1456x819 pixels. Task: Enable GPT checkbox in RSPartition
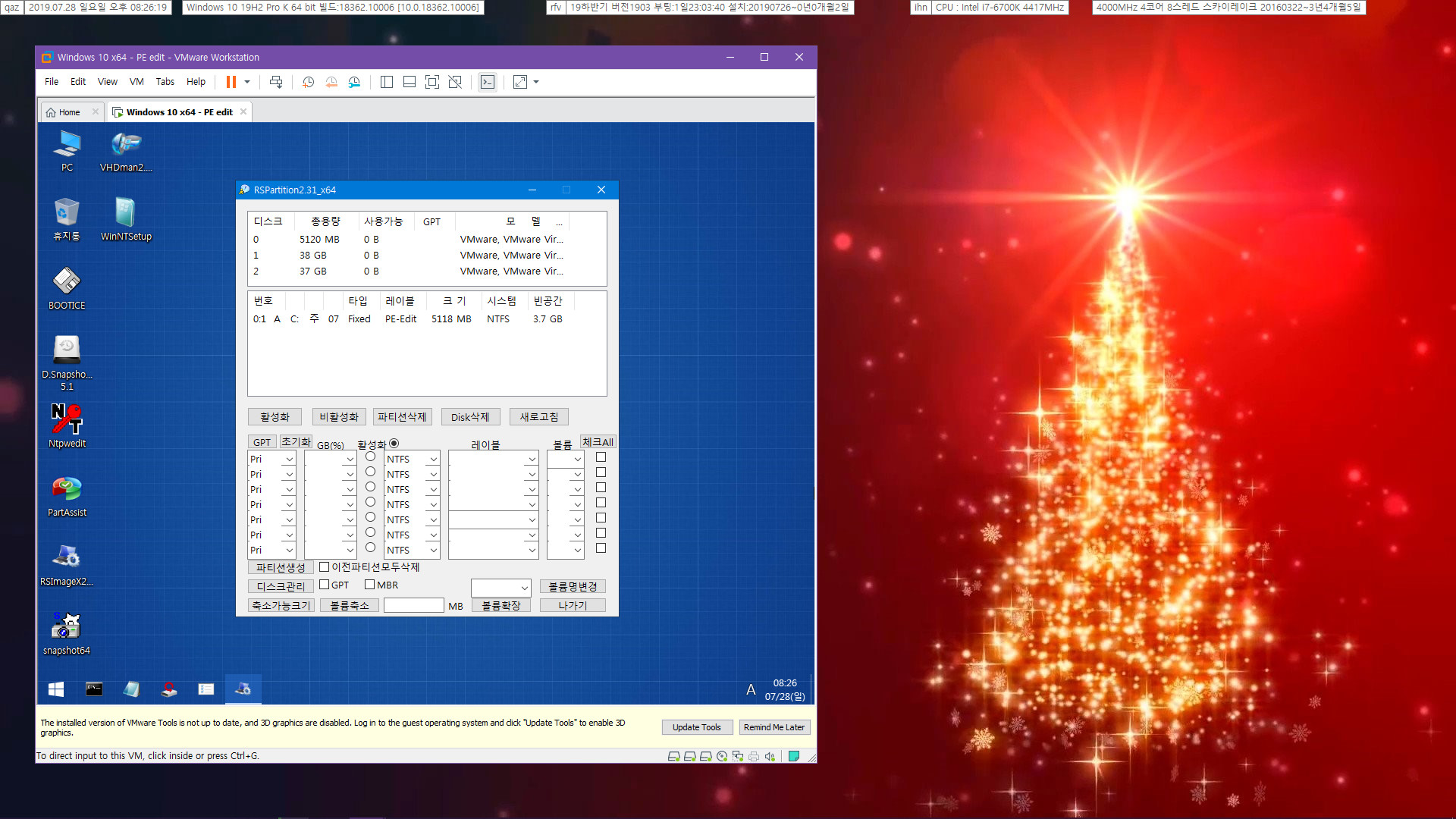(x=322, y=584)
